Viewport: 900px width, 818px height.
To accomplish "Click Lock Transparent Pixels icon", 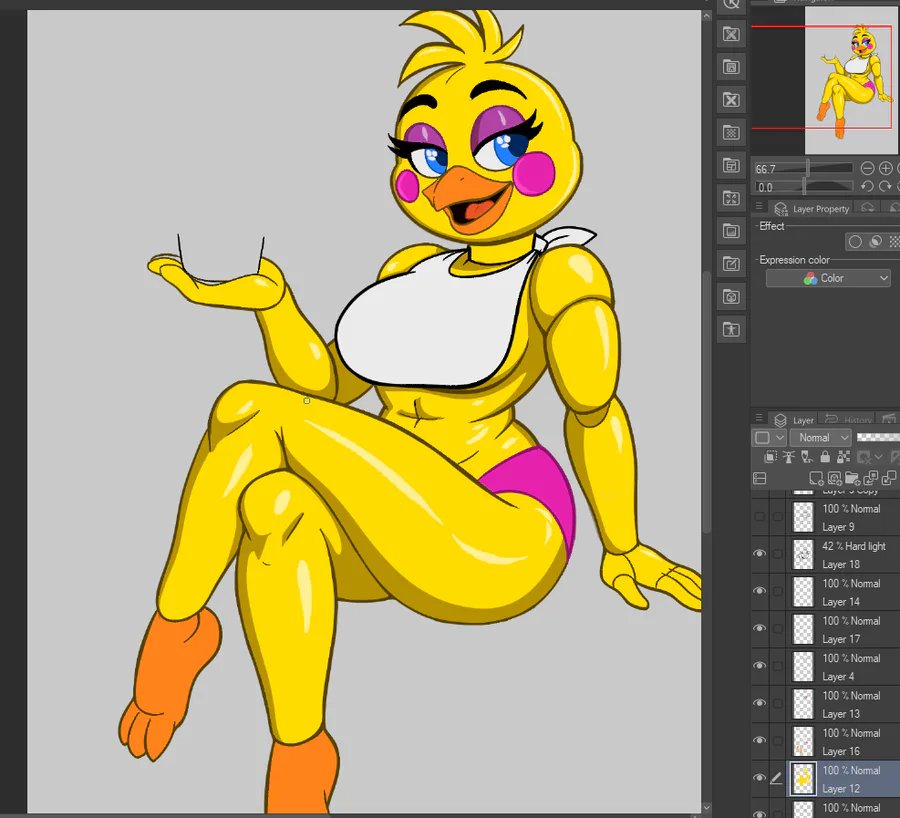I will 843,457.
